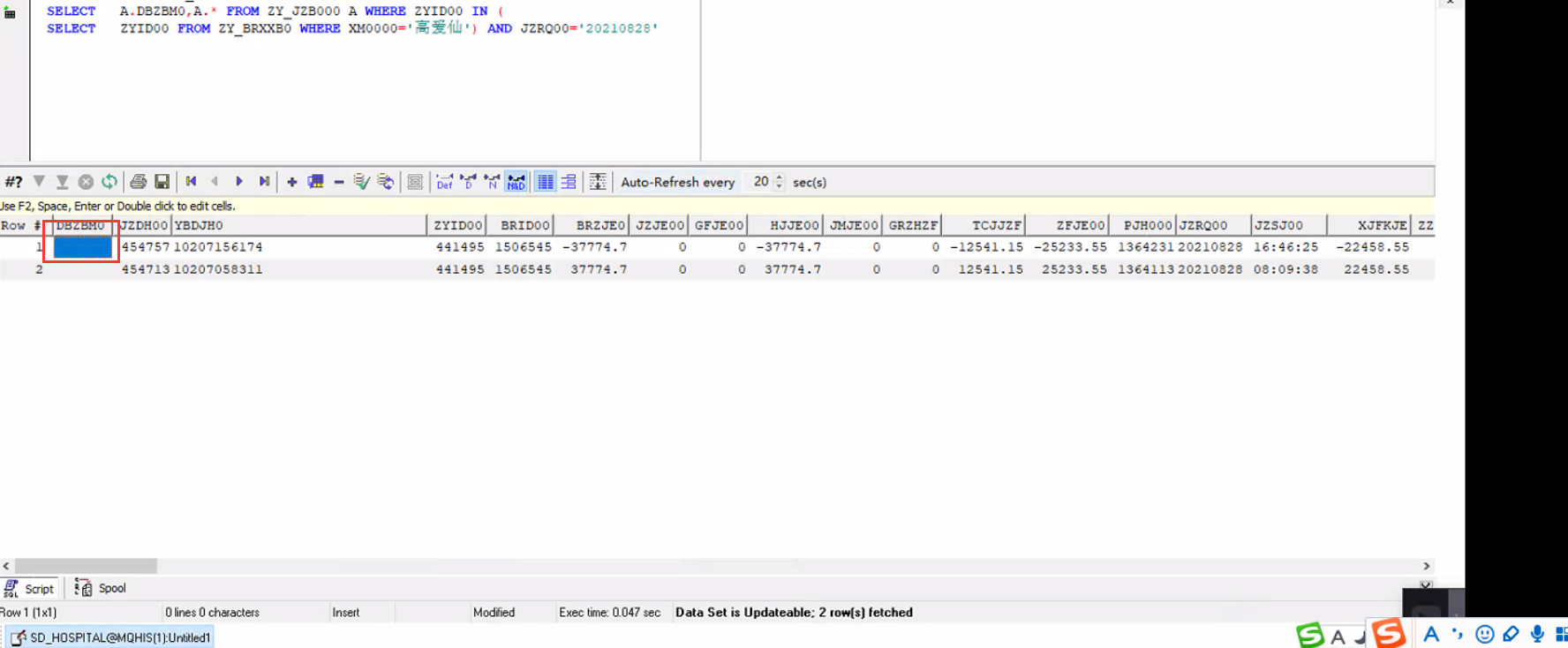Jump to first record arrow
Screen dimensions: 1568x648
191,182
